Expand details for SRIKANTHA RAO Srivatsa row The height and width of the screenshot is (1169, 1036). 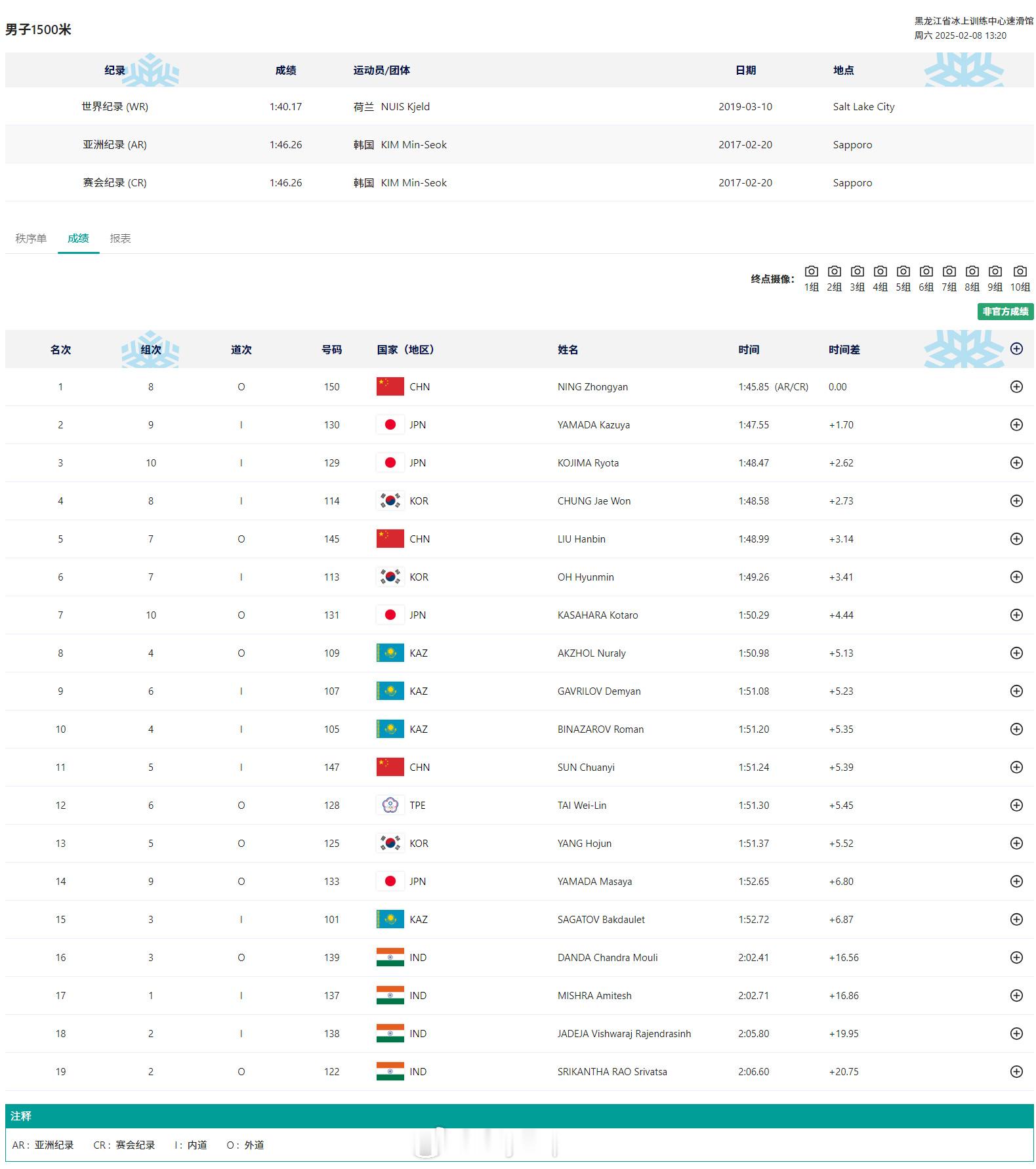1016,1072
